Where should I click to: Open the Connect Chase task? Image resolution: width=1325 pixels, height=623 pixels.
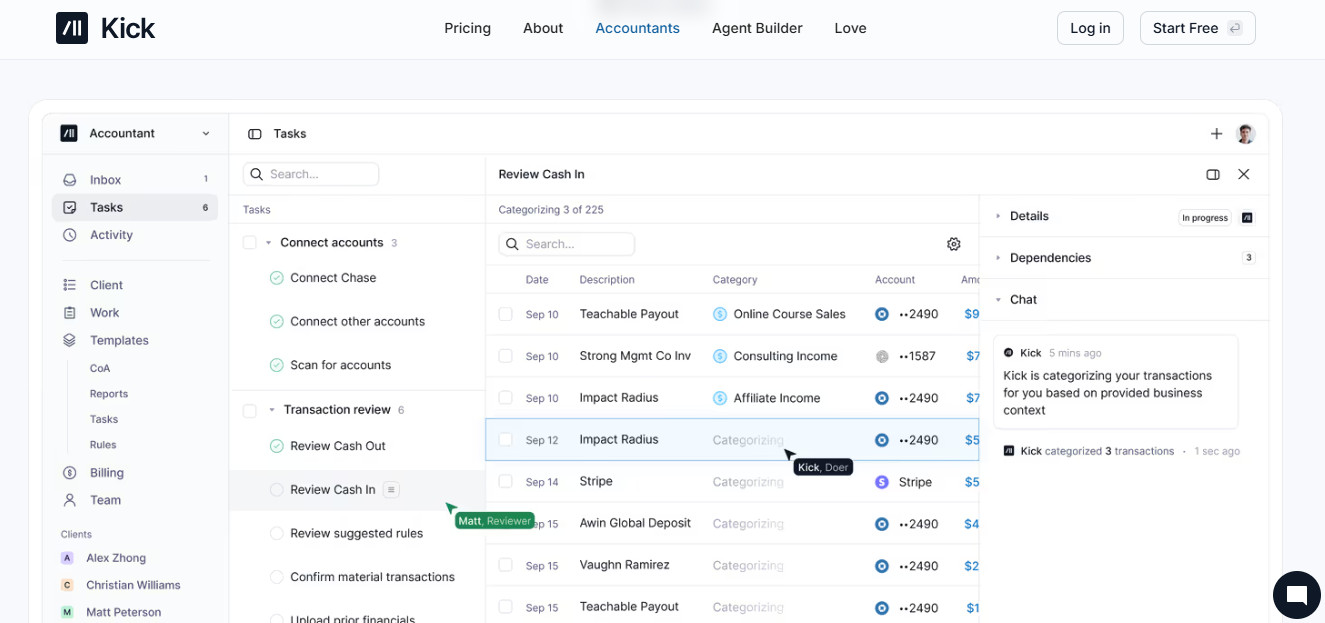click(x=333, y=278)
